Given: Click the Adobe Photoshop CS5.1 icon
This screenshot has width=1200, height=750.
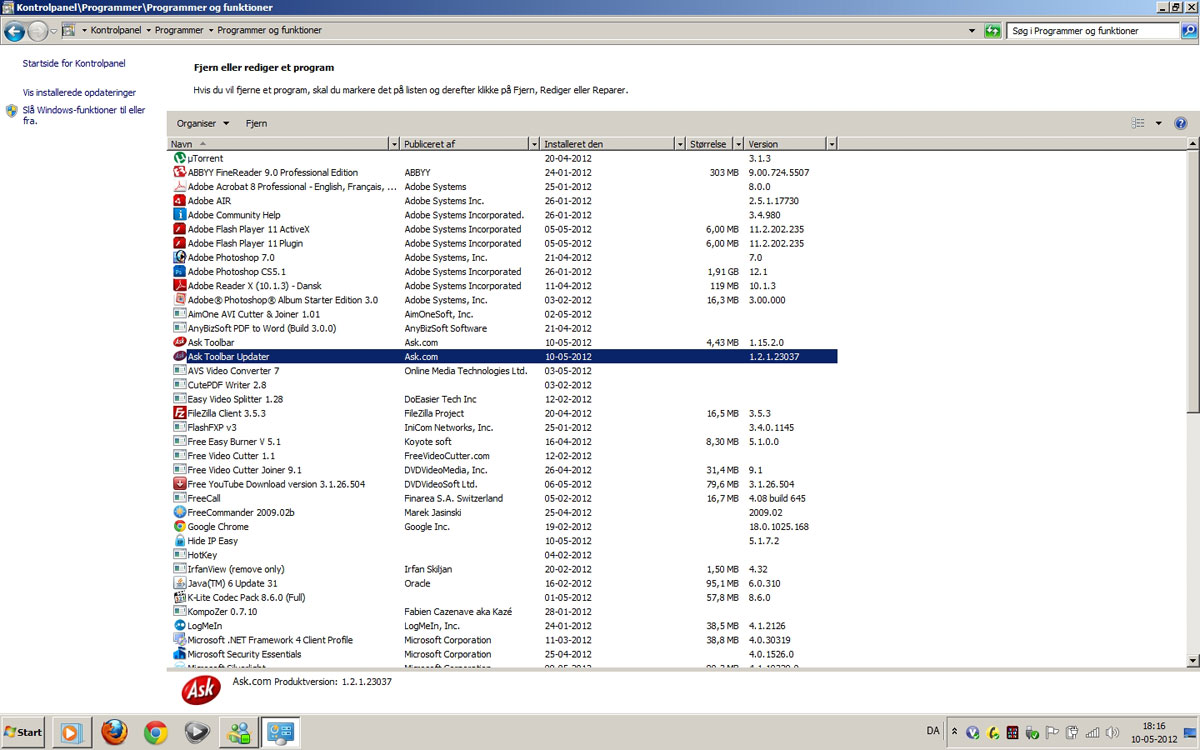Looking at the screenshot, I should [180, 271].
